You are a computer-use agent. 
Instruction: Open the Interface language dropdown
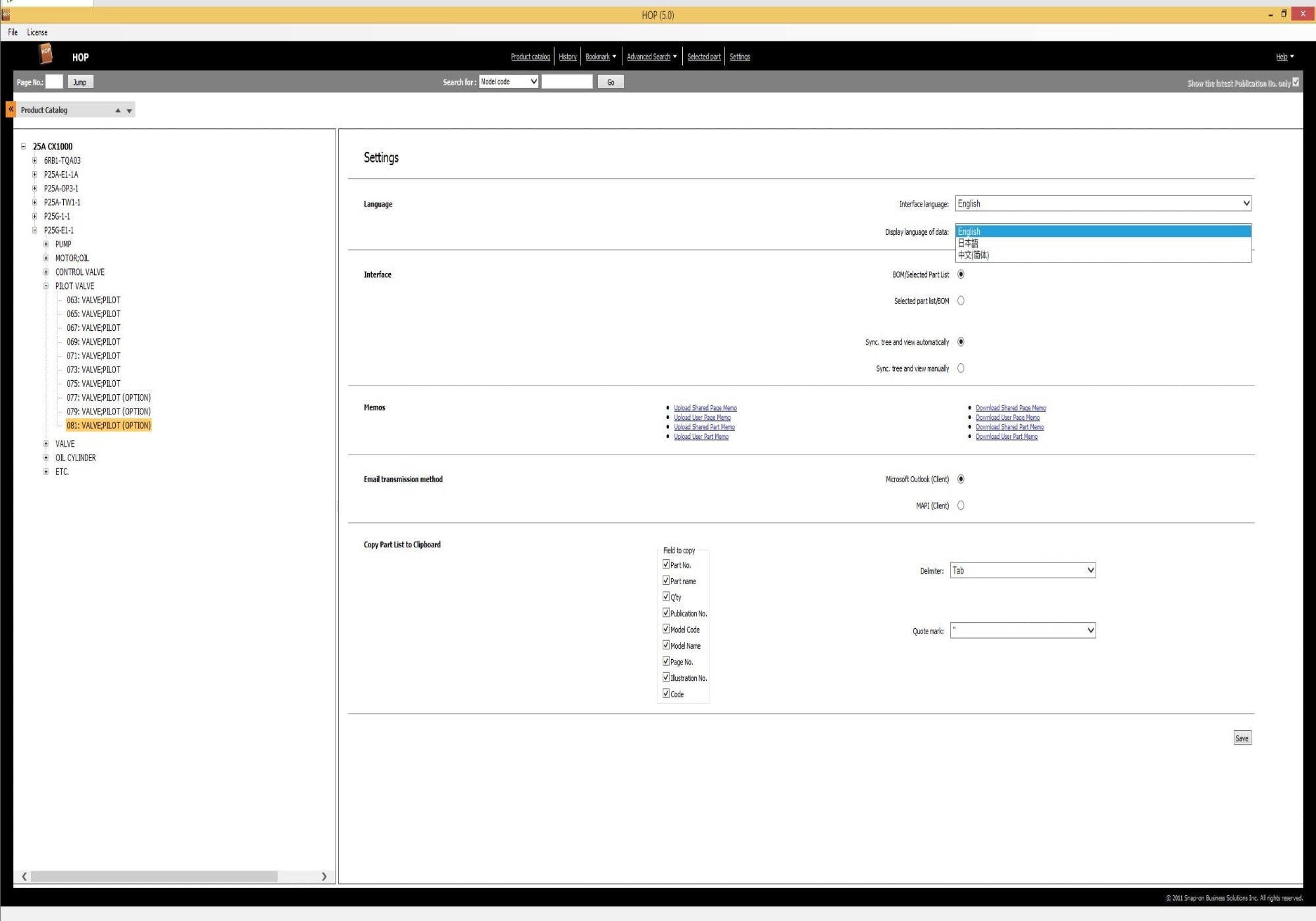(1103, 204)
